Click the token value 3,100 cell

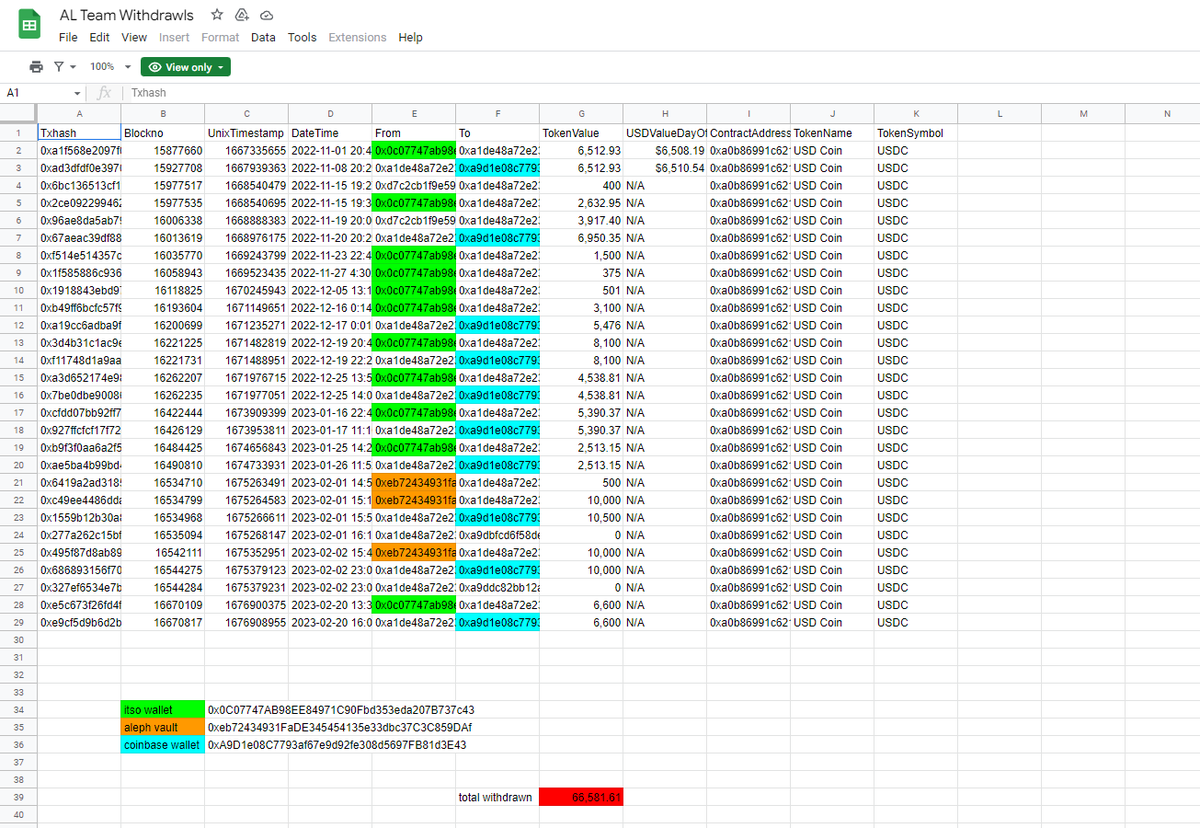(582, 307)
